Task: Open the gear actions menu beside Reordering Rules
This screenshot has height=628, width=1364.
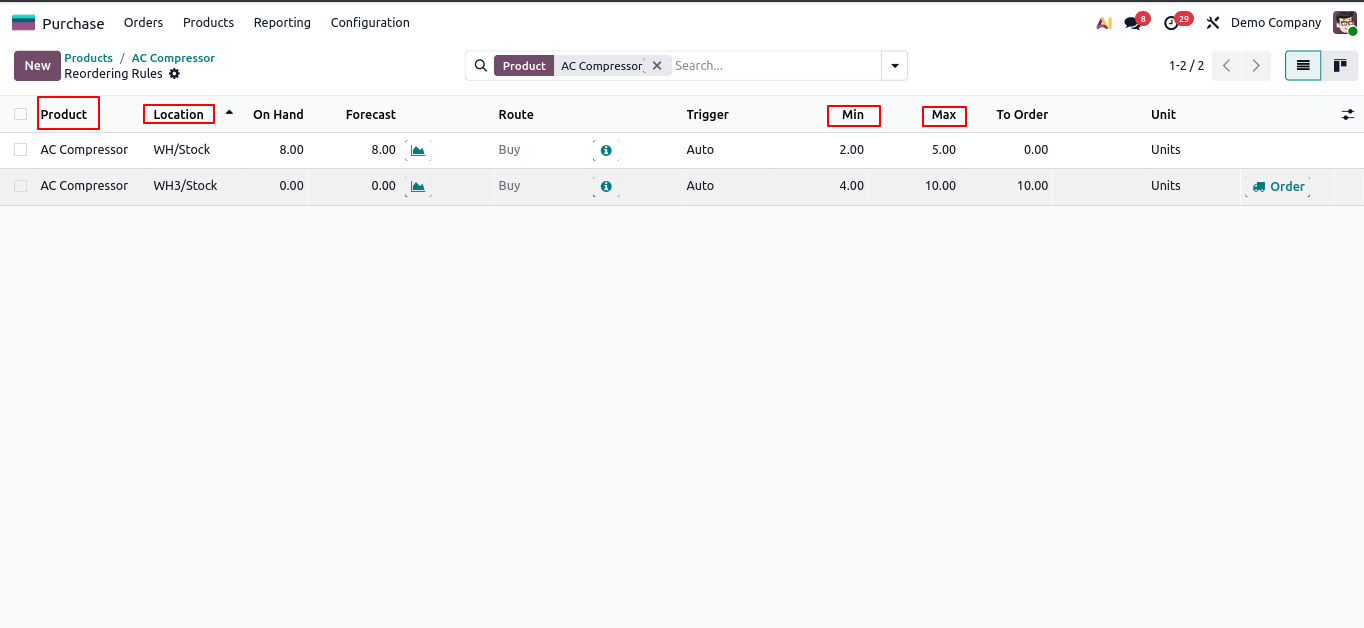Action: pyautogui.click(x=174, y=74)
